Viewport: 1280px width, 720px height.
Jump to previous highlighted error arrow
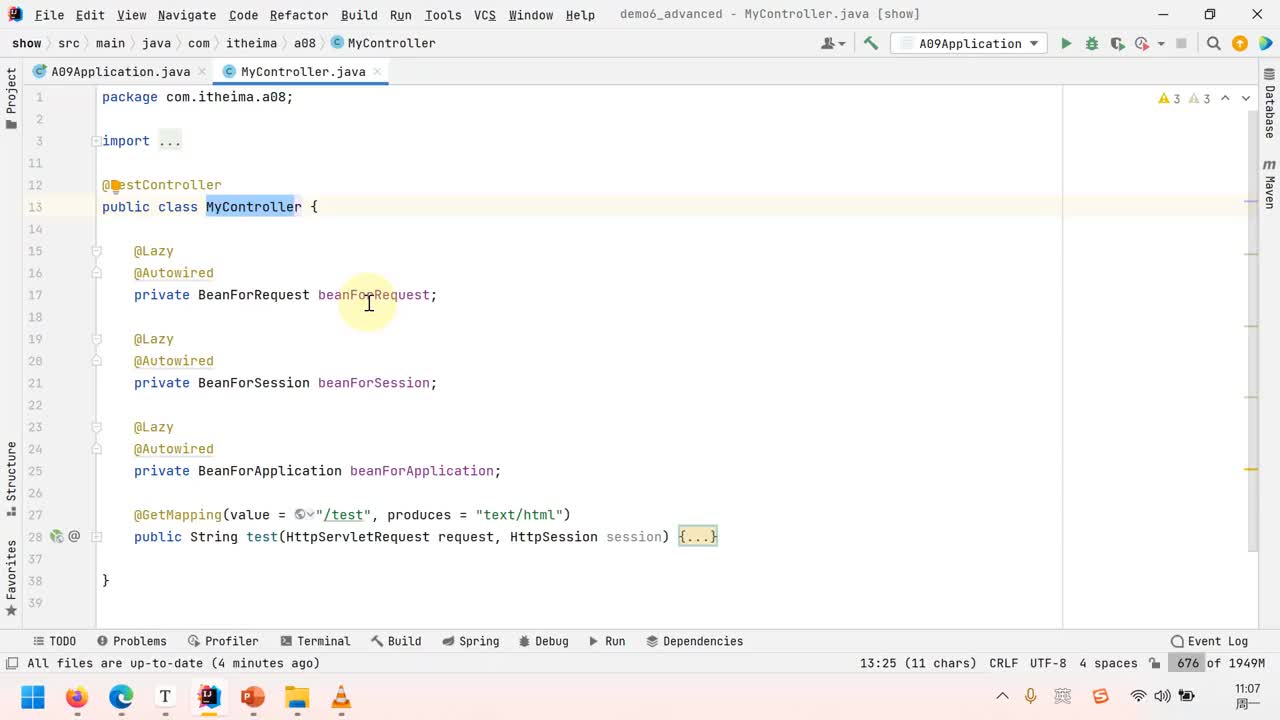[1226, 98]
